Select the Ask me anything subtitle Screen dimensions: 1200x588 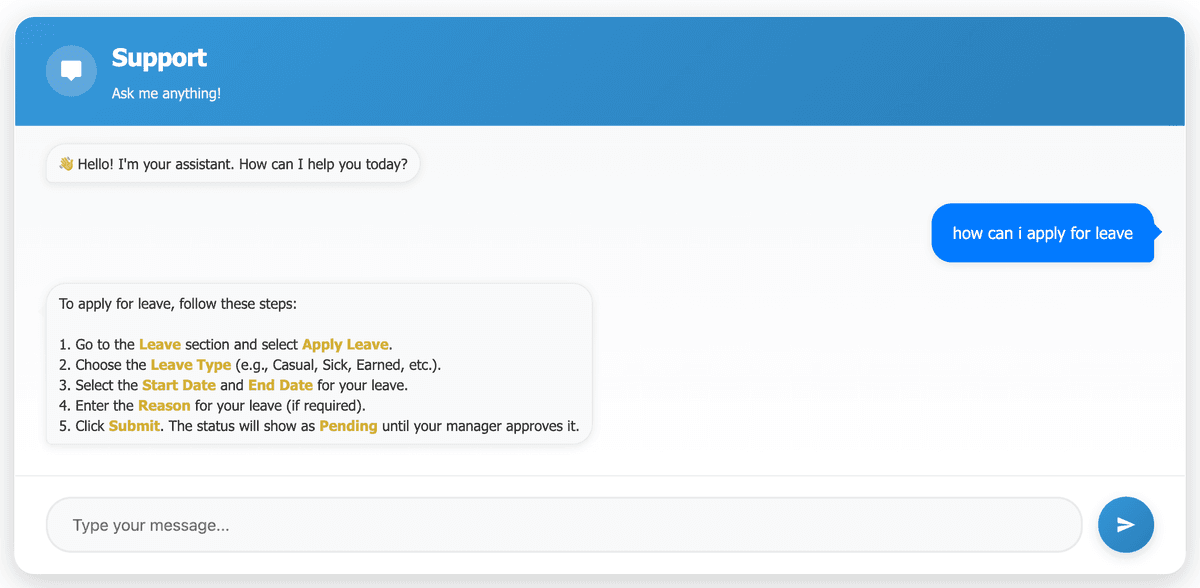(x=166, y=92)
